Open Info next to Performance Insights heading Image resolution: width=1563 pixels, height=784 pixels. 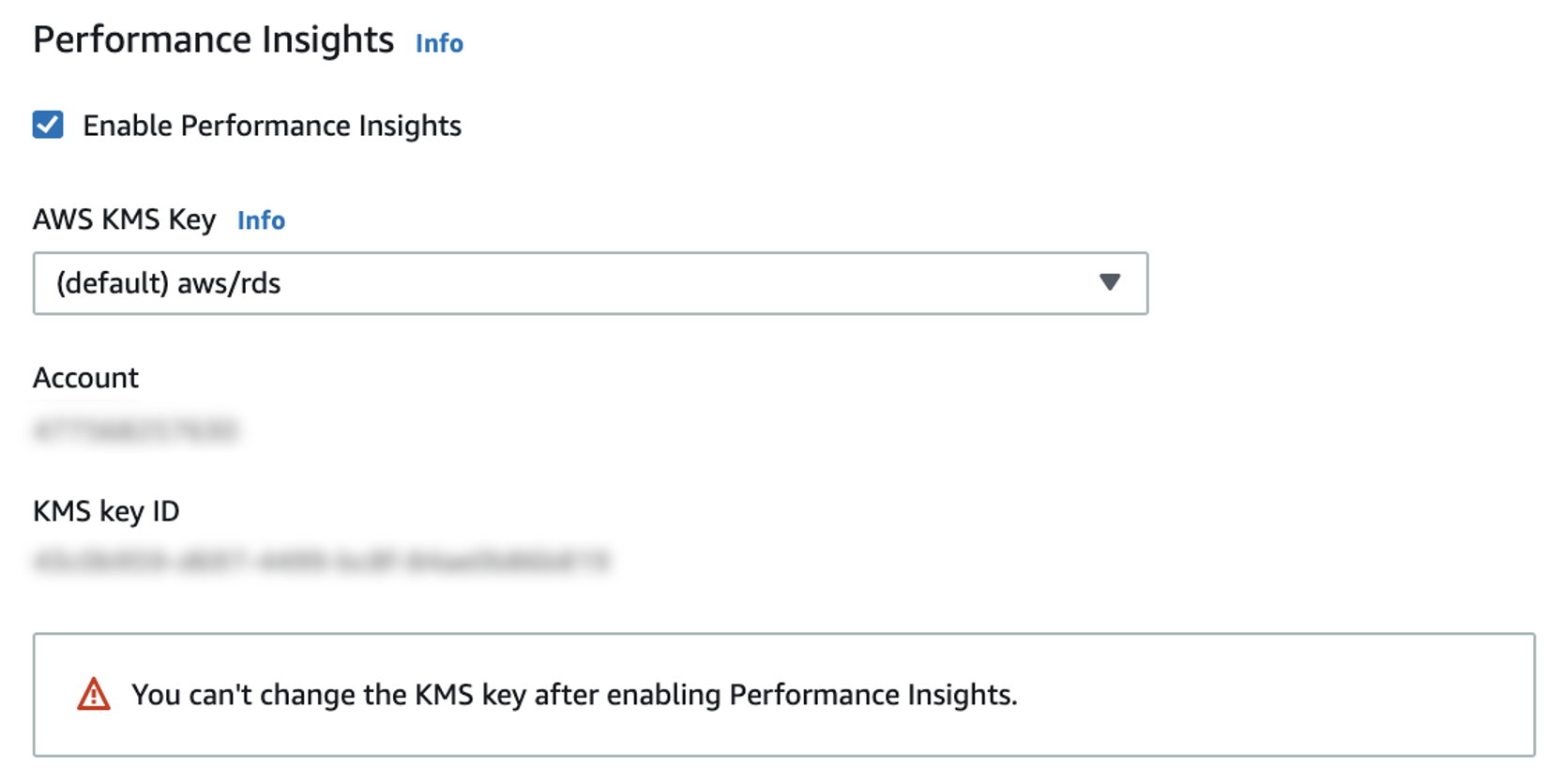438,43
